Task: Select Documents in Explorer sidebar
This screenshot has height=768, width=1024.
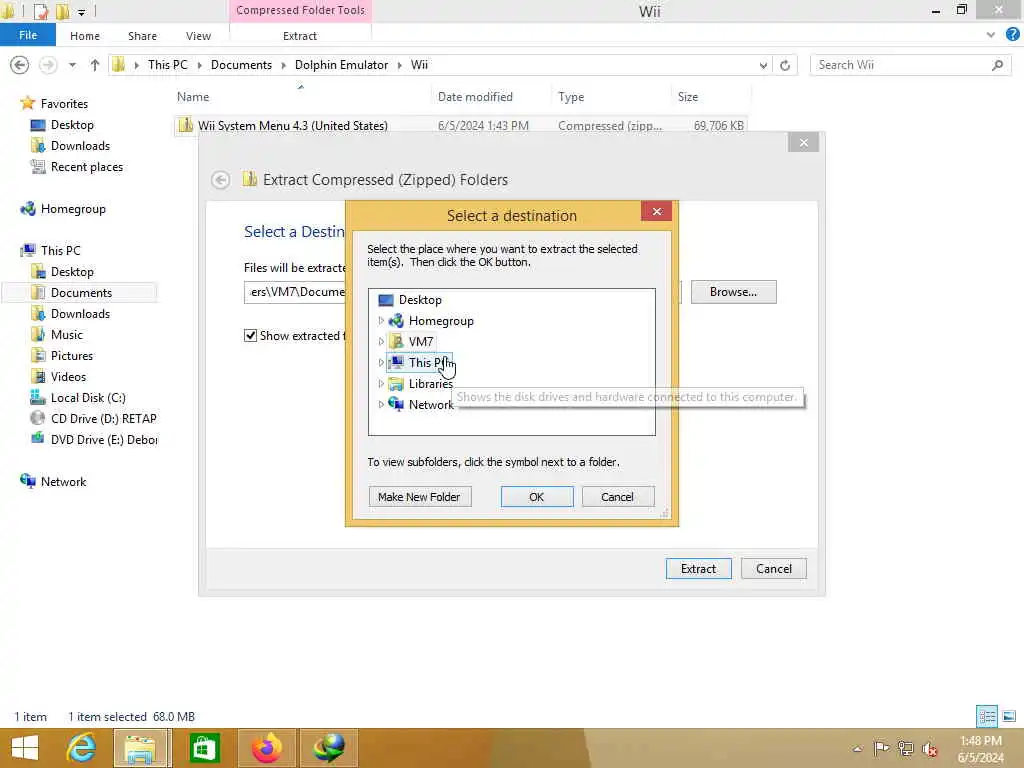Action: pyautogui.click(x=81, y=293)
